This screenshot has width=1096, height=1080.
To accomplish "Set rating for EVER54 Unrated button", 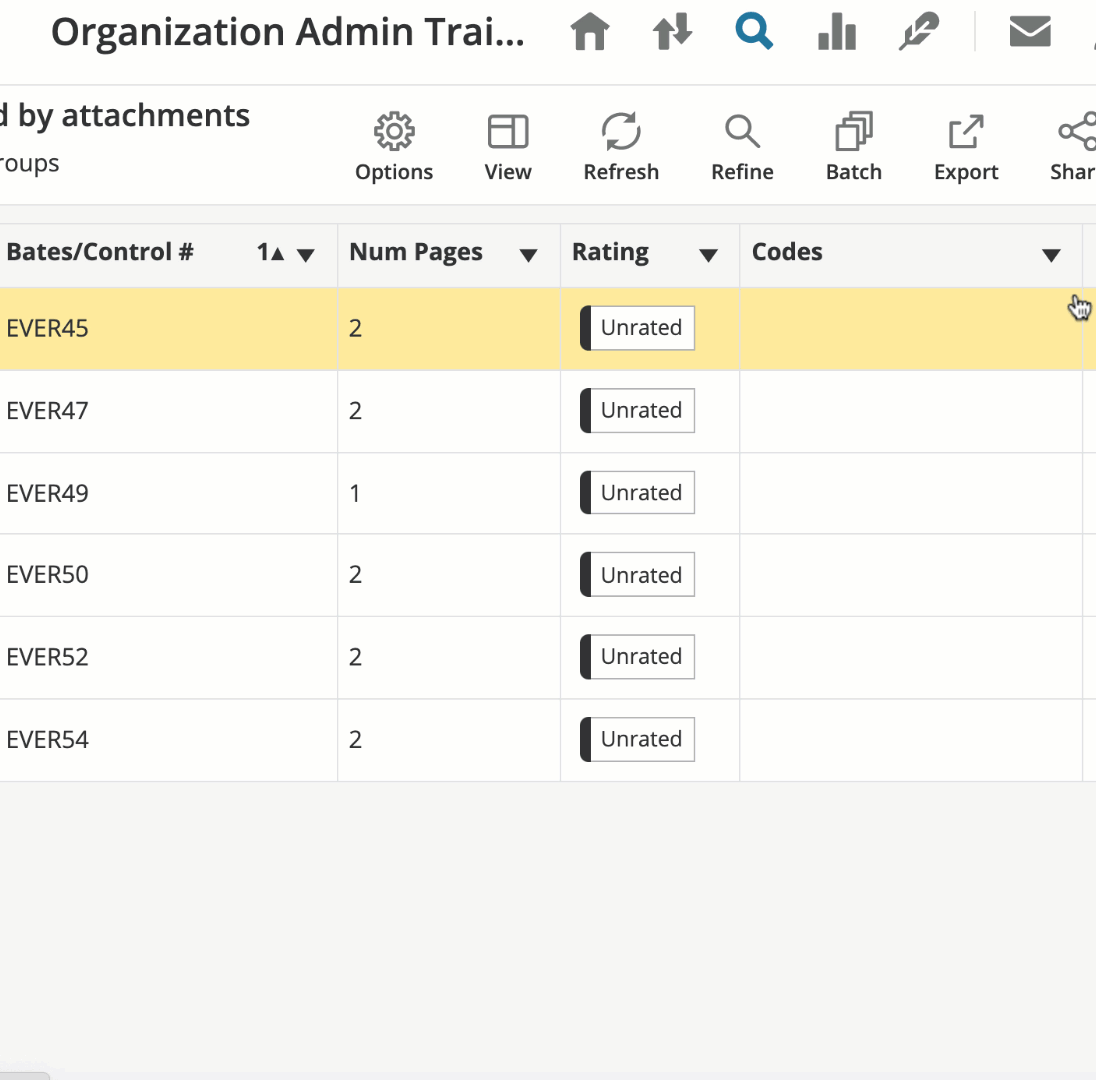I will coord(637,739).
